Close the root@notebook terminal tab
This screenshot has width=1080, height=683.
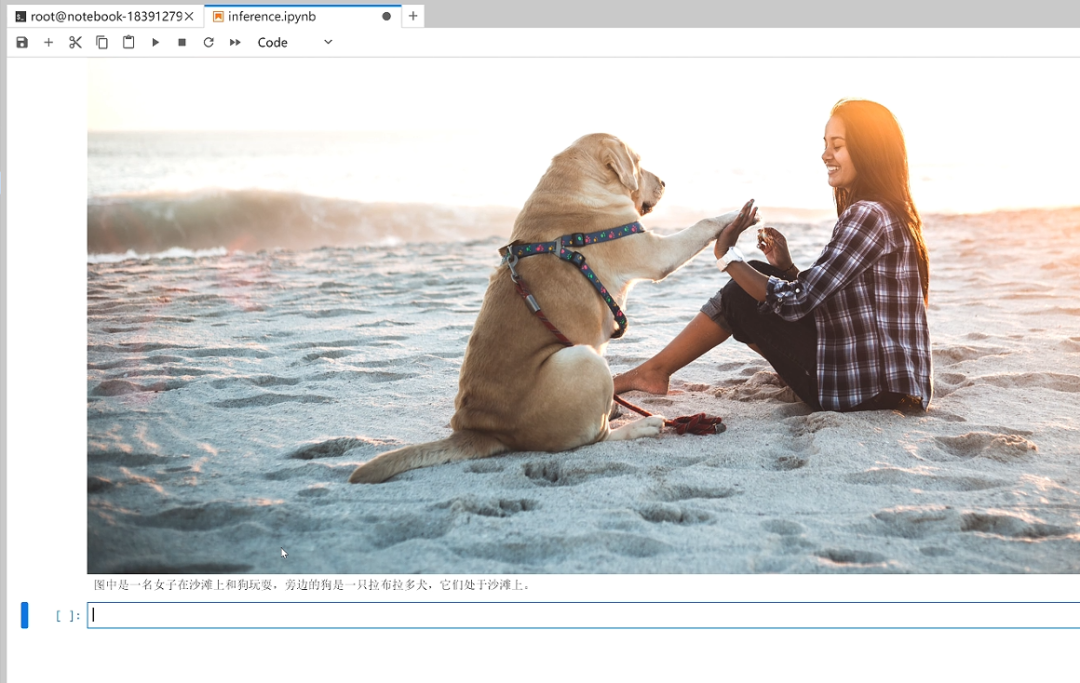(189, 16)
